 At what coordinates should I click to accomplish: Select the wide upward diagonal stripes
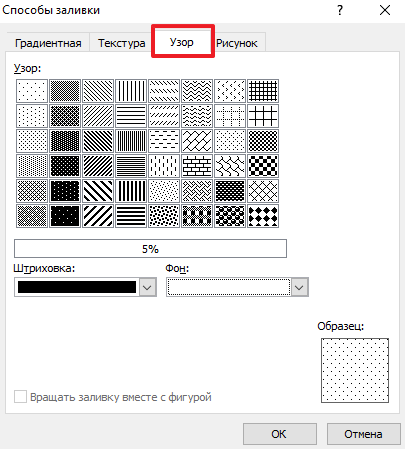98,216
